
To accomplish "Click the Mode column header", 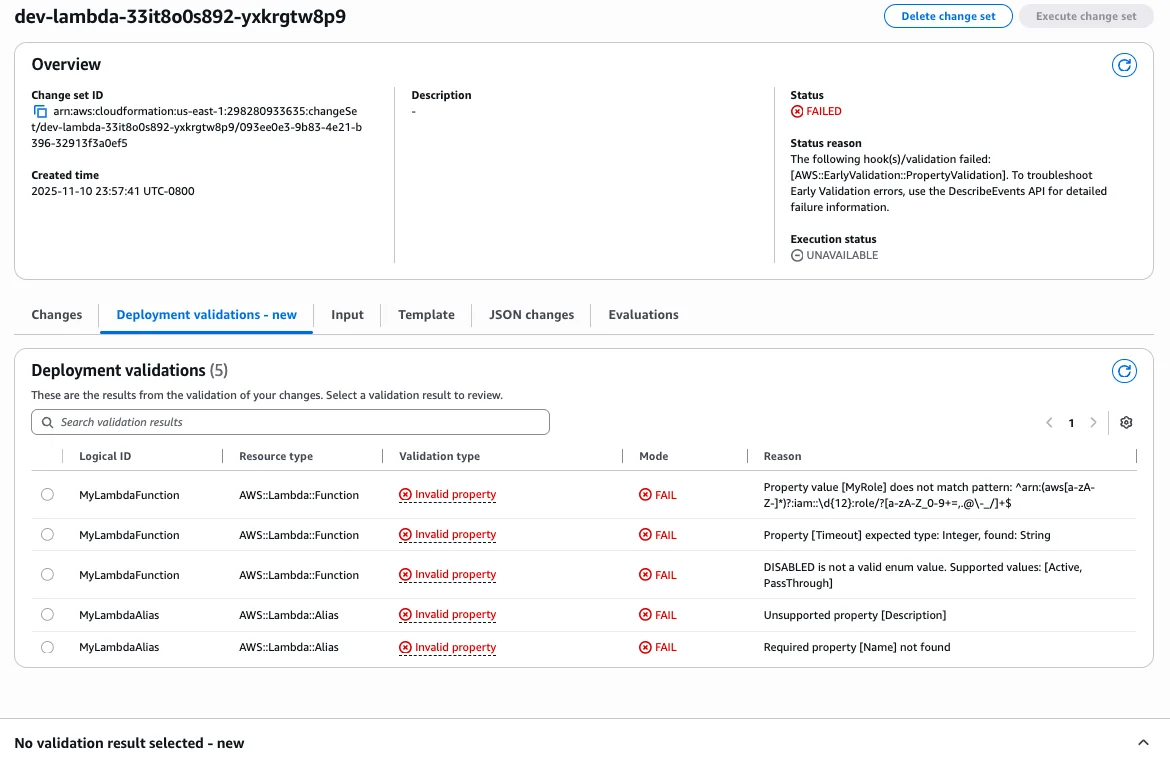I will (654, 456).
